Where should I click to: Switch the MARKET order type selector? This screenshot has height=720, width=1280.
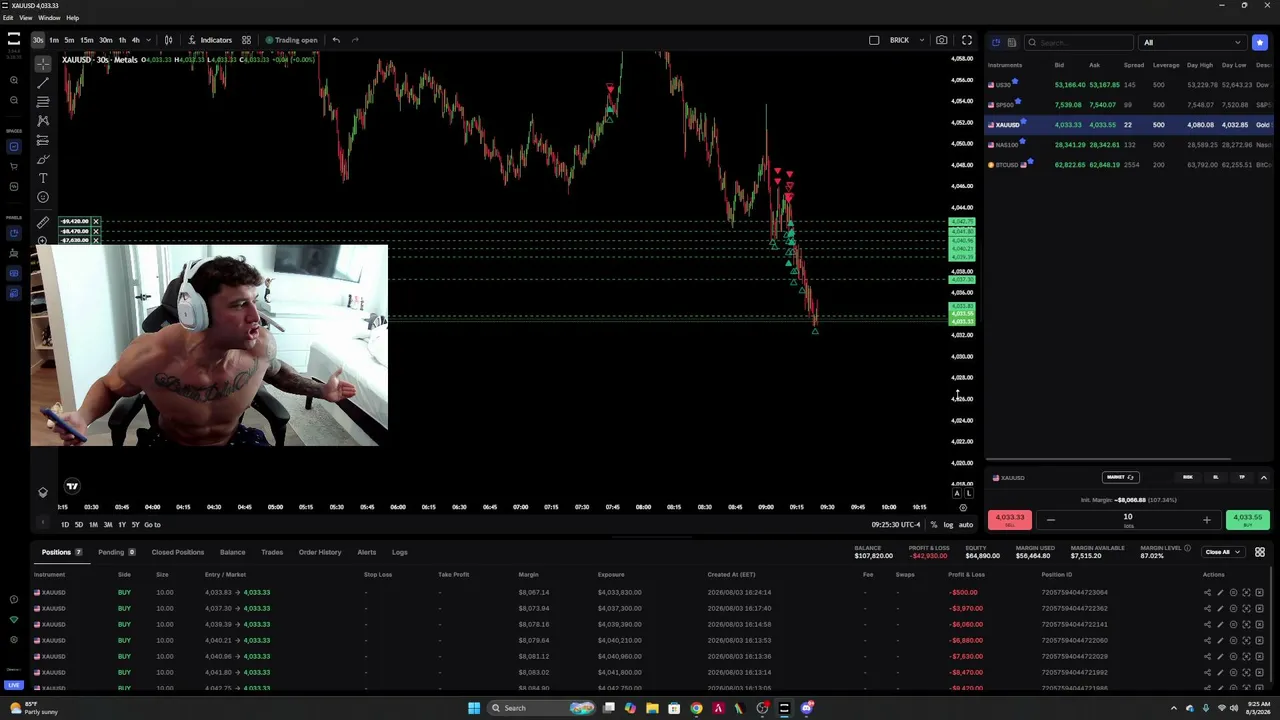(x=1120, y=477)
